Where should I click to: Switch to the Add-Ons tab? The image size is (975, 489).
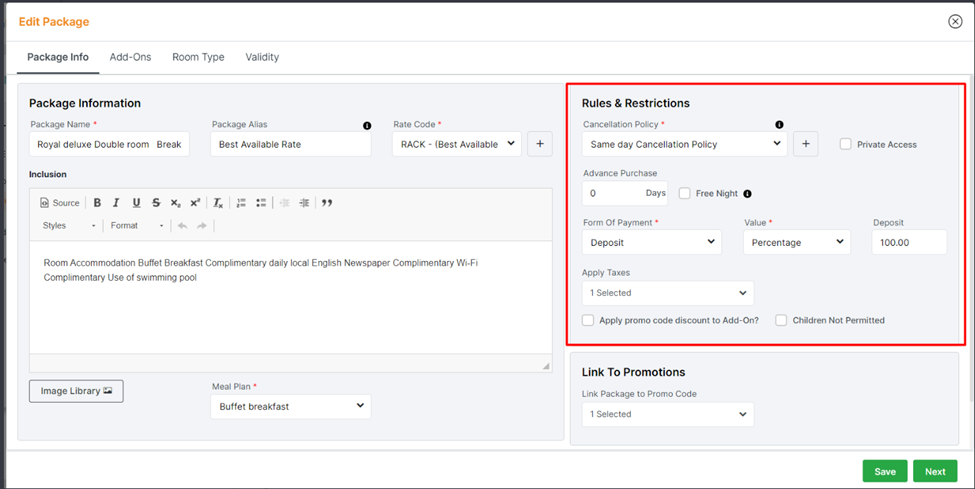130,57
